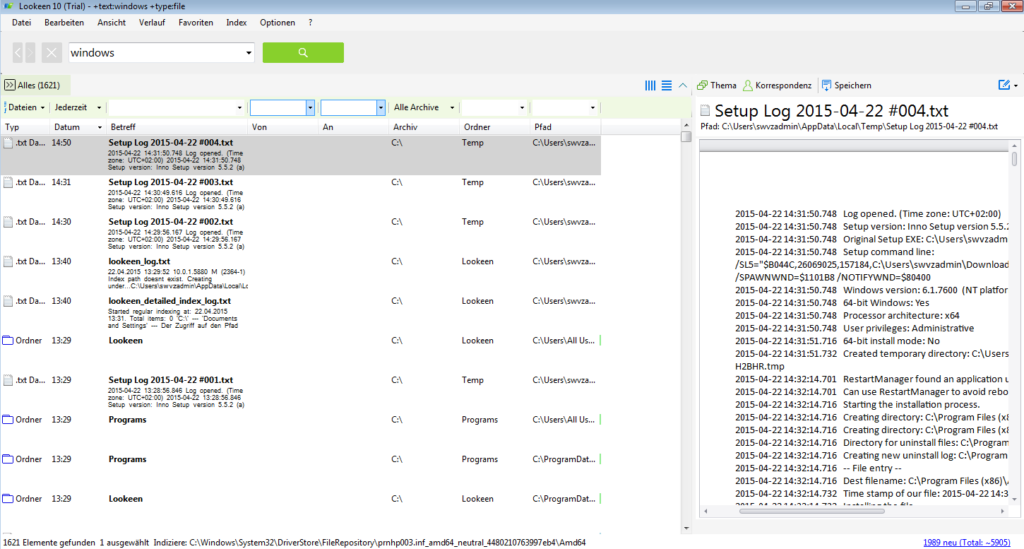Open the Ansicht menu
This screenshot has width=1024, height=549.
tap(112, 23)
